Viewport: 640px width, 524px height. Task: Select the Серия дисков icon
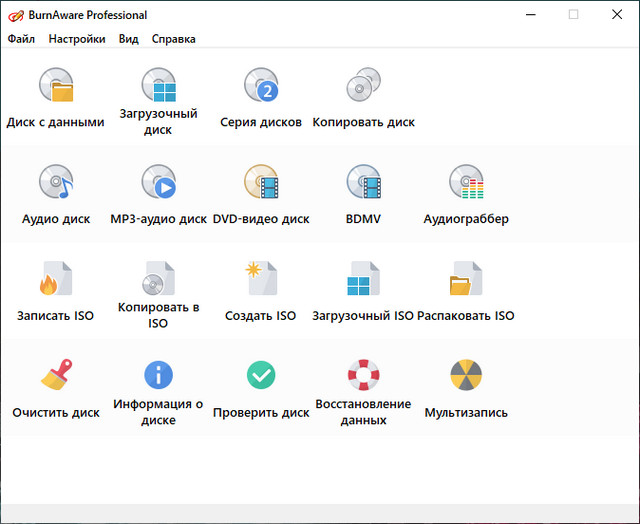pos(261,88)
